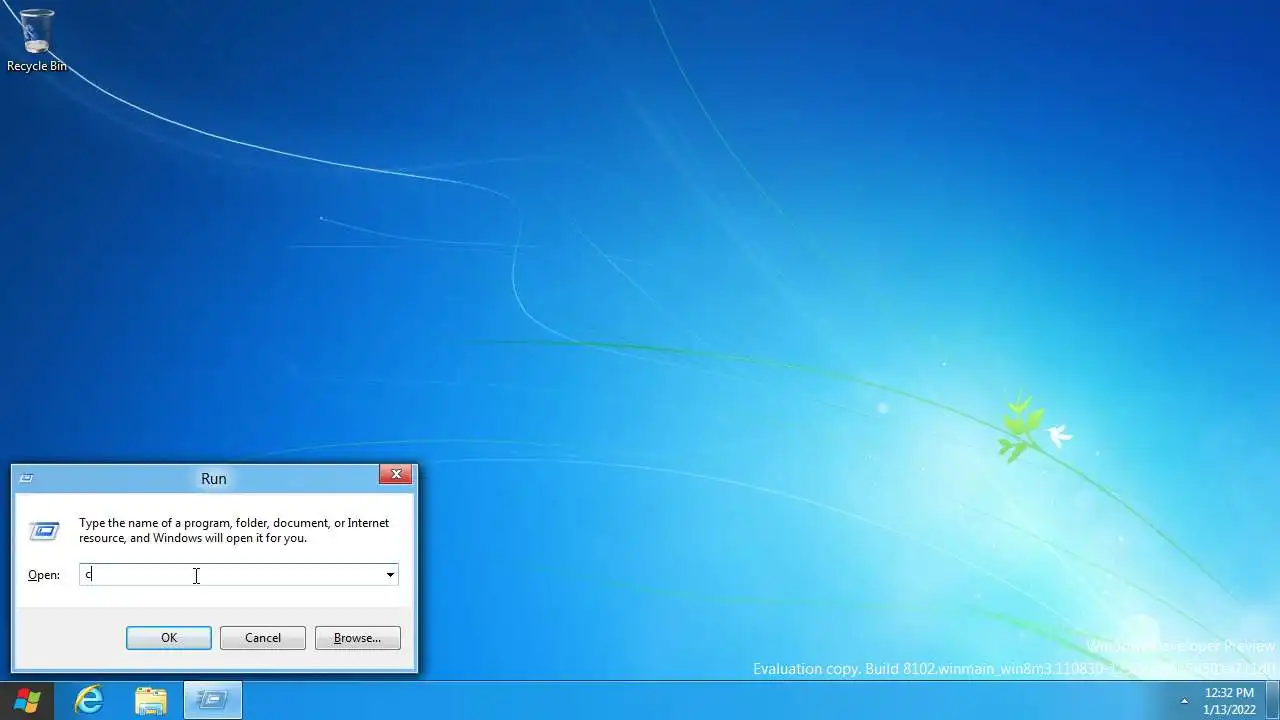Close the Run dialog window
Viewport: 1280px width, 720px height.
(396, 474)
